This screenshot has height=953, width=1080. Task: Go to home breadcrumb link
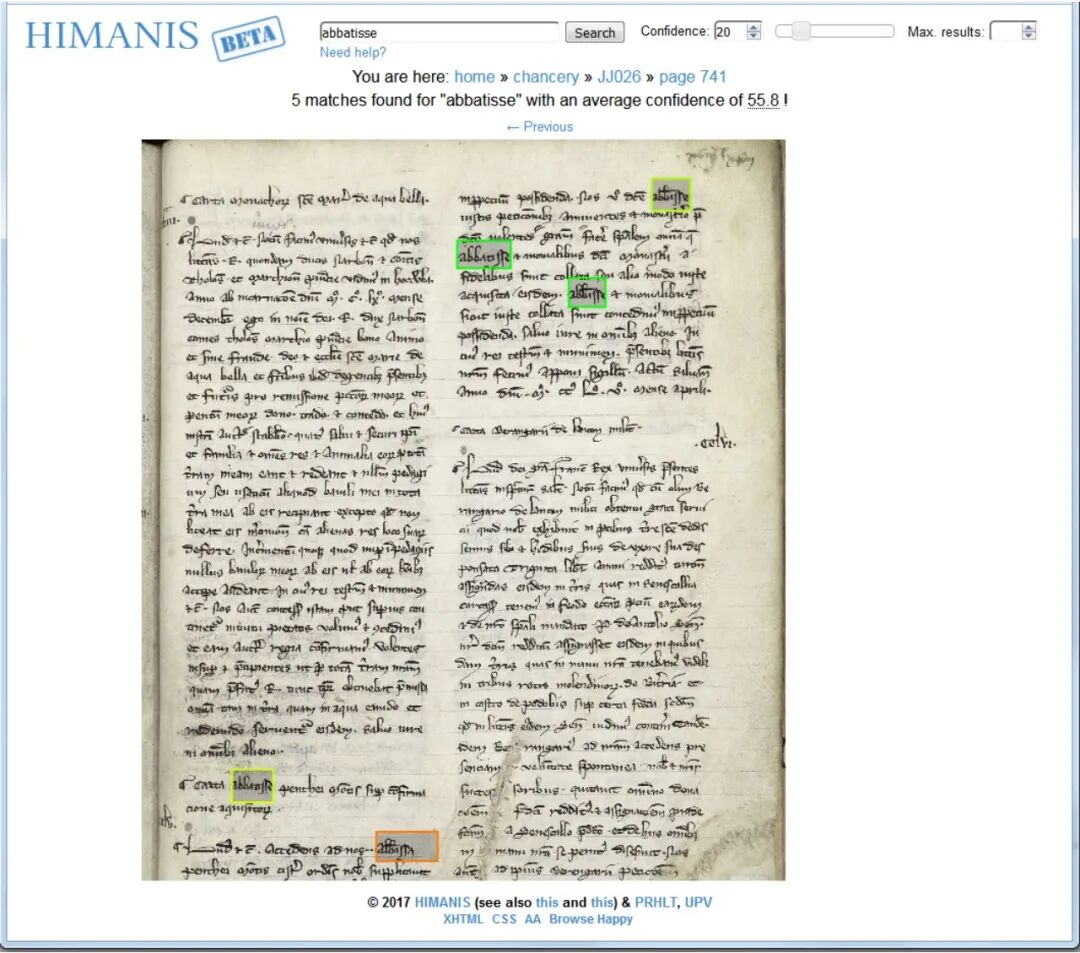click(x=475, y=77)
